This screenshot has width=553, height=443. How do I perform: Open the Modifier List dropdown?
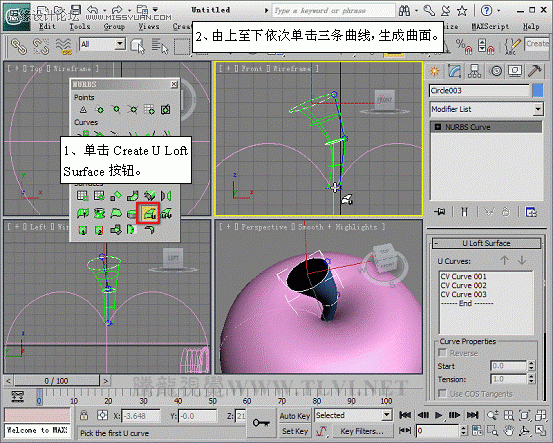(538, 109)
